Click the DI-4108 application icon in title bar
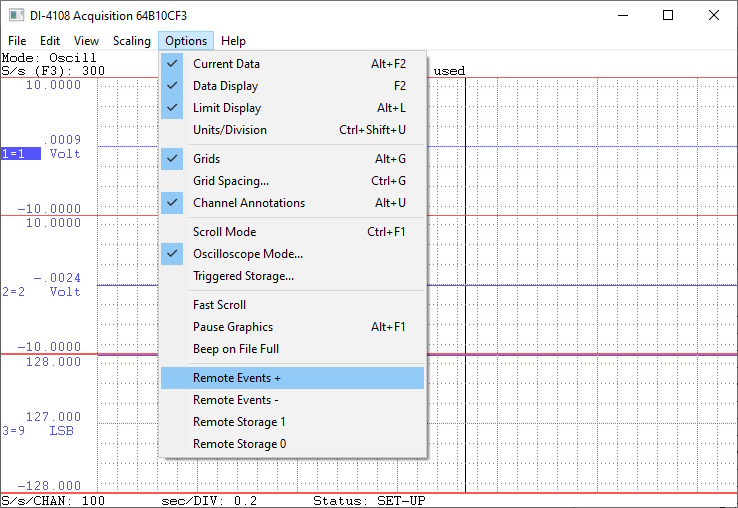 16,15
